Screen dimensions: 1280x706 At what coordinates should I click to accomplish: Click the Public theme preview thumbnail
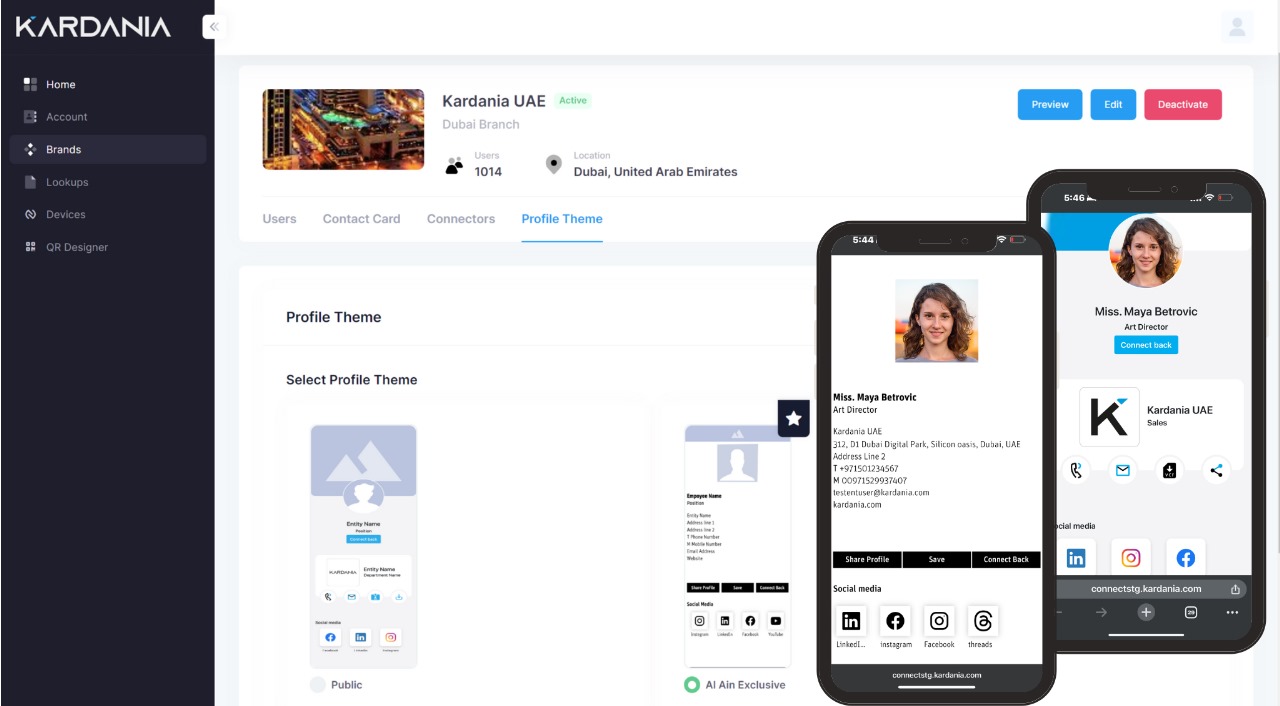coord(363,546)
